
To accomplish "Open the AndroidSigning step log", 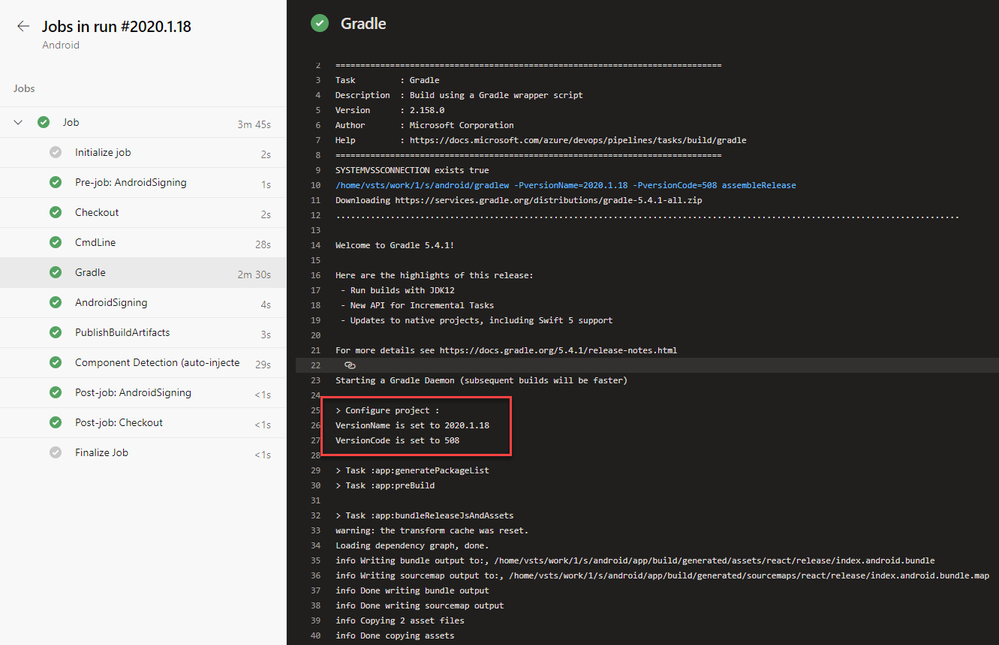I will tap(143, 302).
